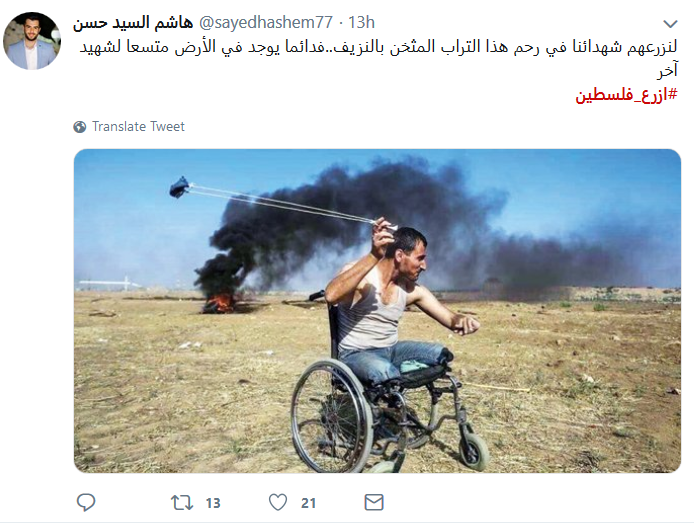Open the display name هاشم السيد حسن
This screenshot has width=694, height=523.
[x=133, y=22]
